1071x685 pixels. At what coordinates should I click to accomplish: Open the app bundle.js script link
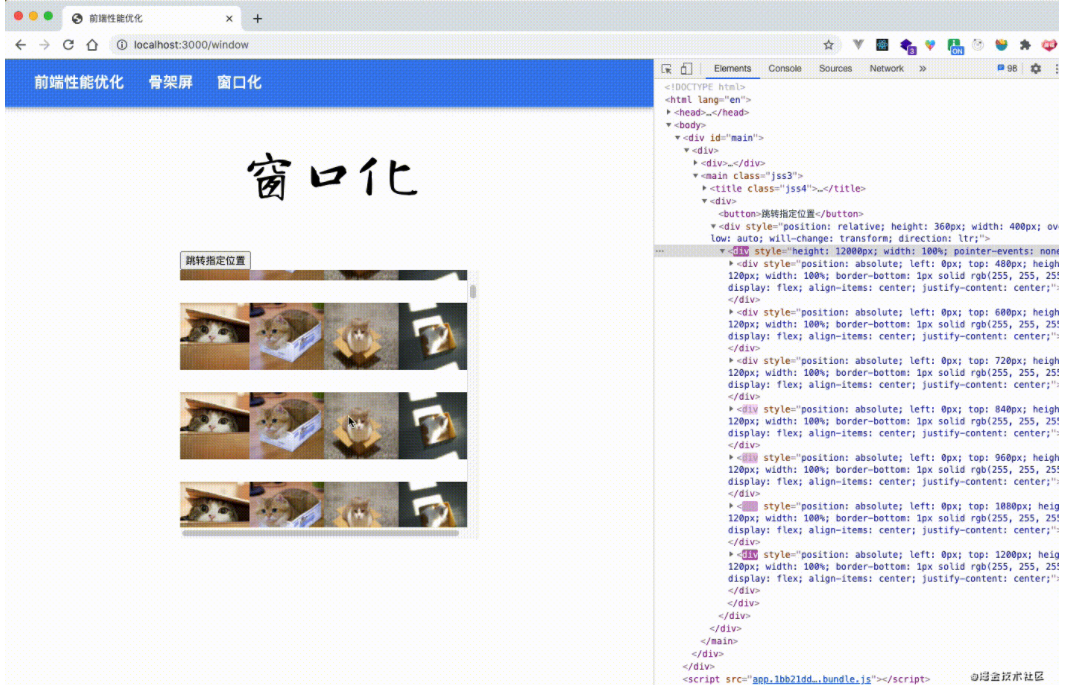(x=811, y=679)
